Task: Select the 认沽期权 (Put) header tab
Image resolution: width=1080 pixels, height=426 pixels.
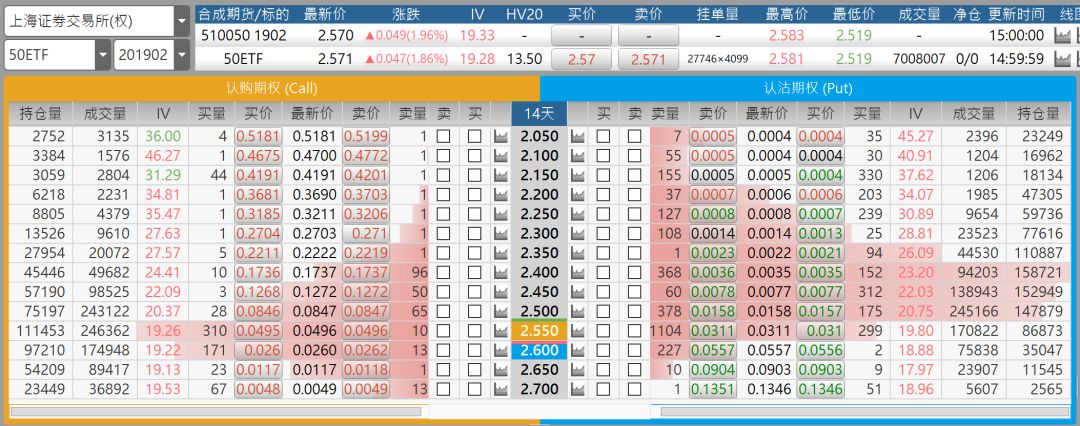Action: (x=808, y=88)
